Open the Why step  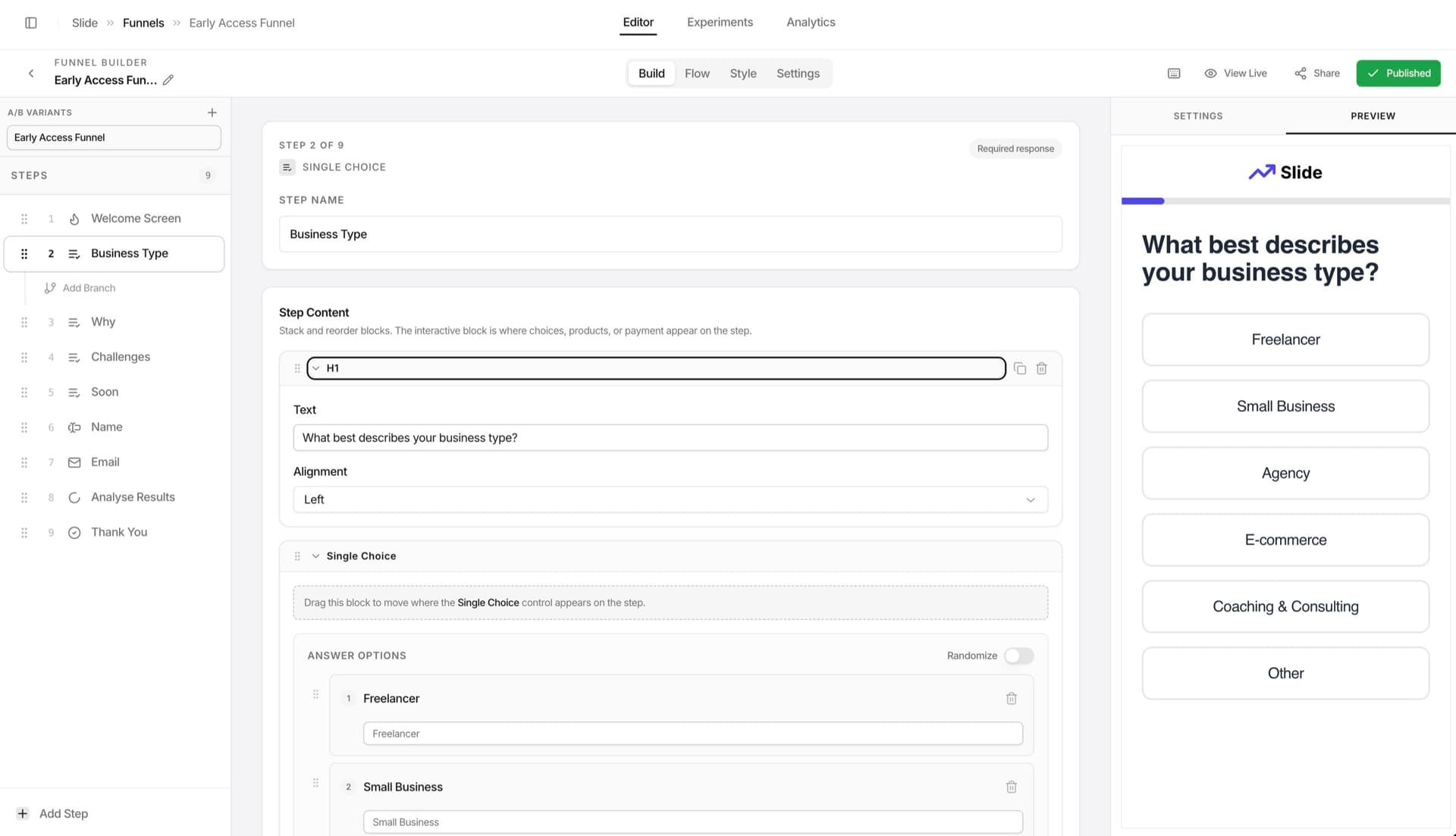[114, 322]
